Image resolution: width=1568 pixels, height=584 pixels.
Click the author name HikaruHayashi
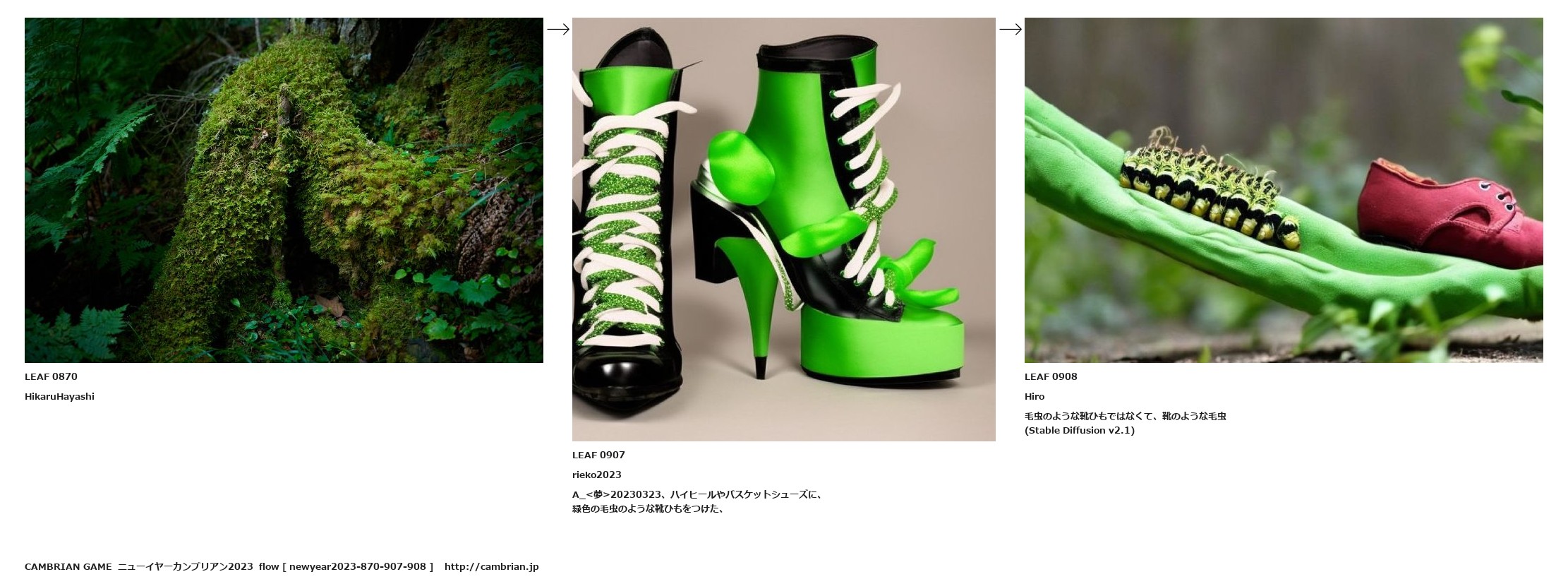coord(59,396)
